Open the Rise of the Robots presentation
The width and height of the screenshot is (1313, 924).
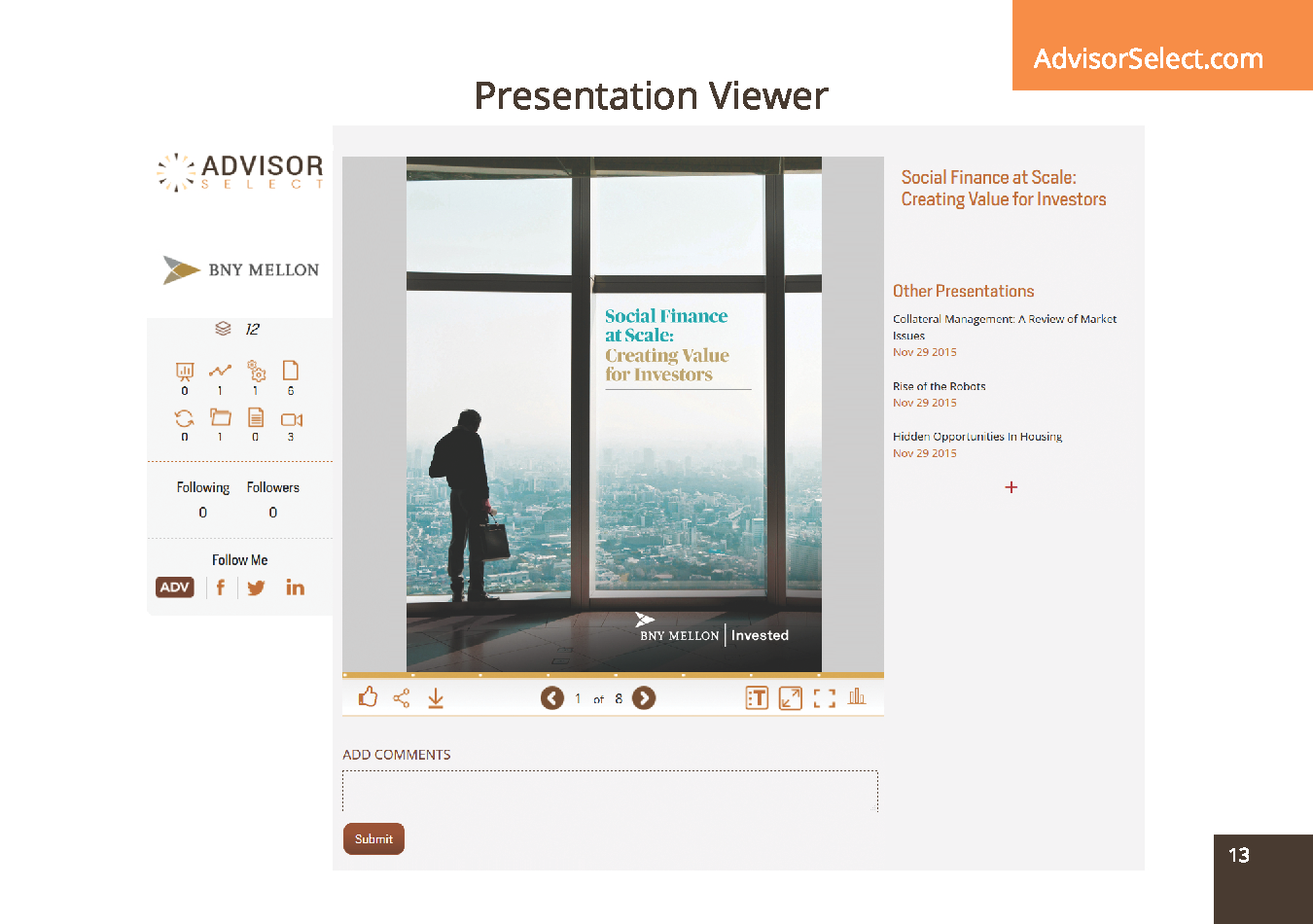[x=939, y=386]
